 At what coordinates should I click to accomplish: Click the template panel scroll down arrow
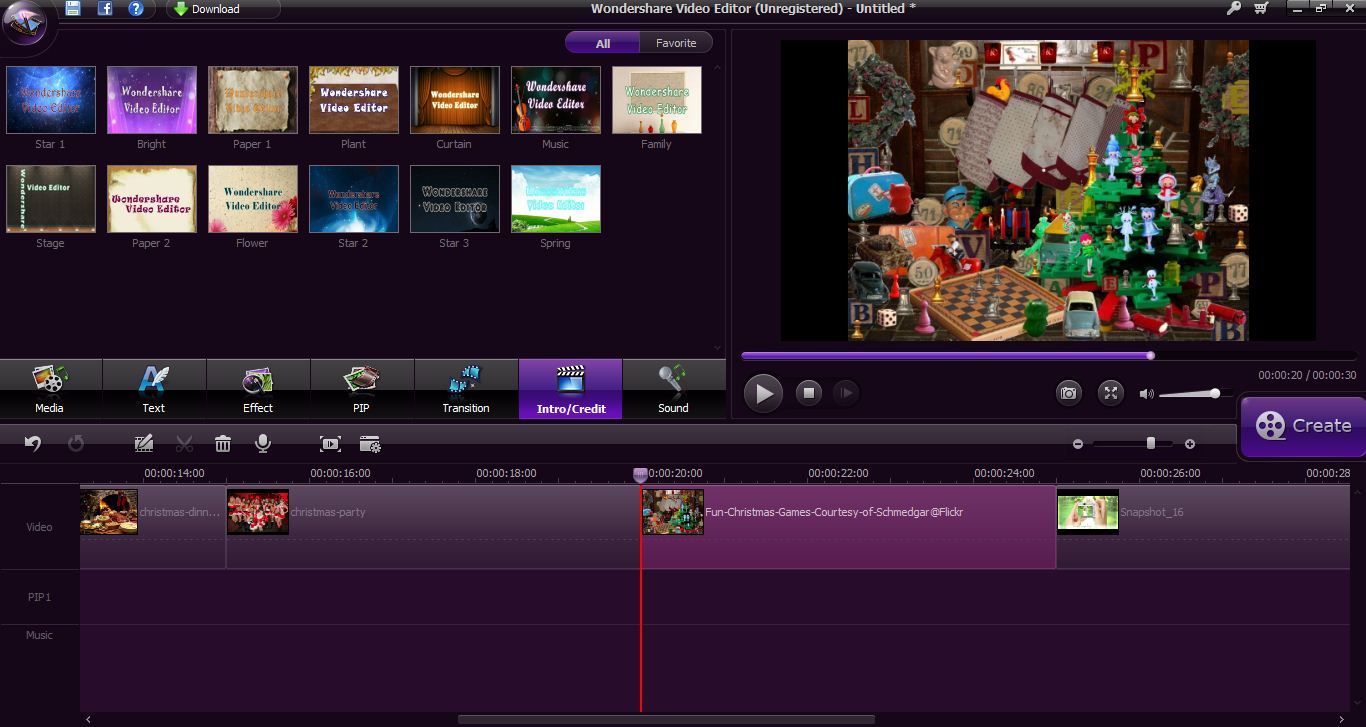[x=717, y=348]
